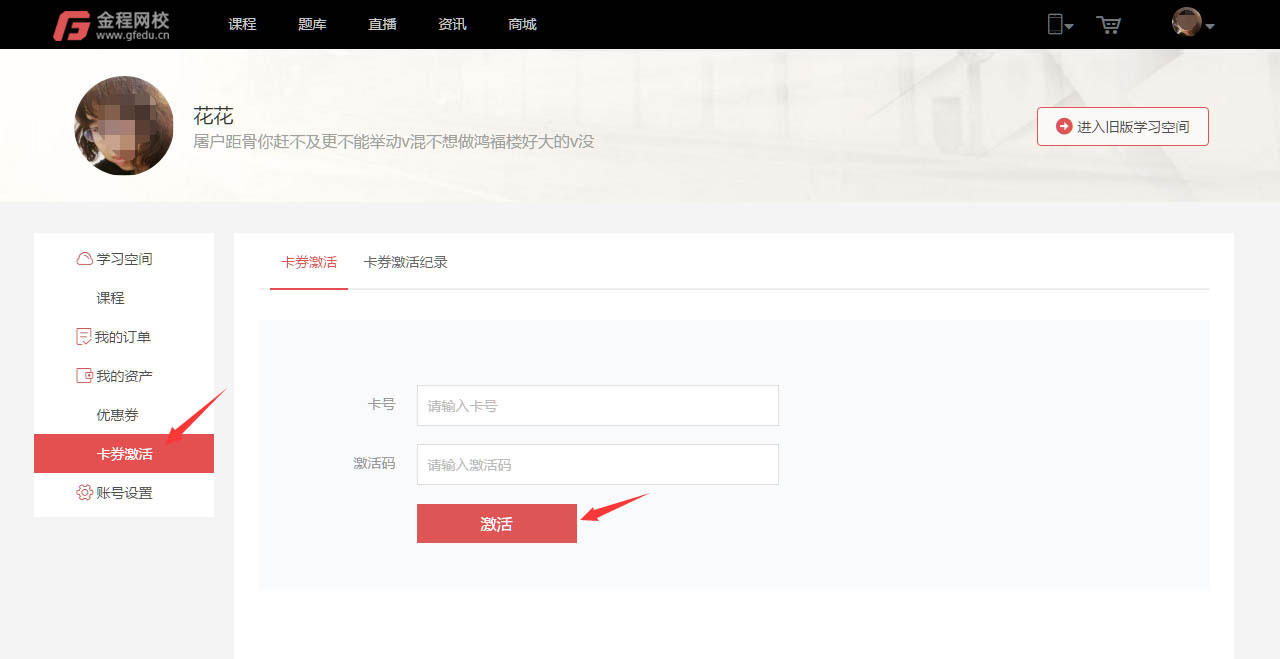
Task: Click the 学习空间 cloud icon
Action: (84, 259)
